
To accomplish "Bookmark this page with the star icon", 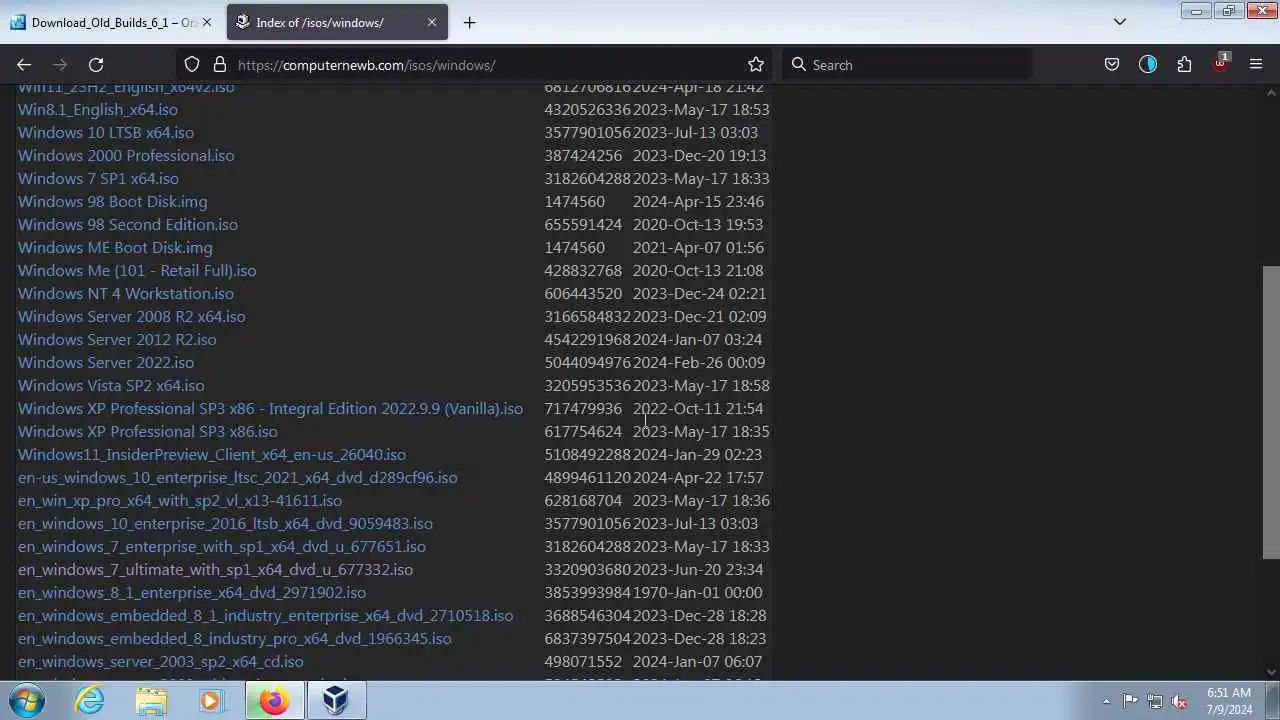I will [x=756, y=65].
